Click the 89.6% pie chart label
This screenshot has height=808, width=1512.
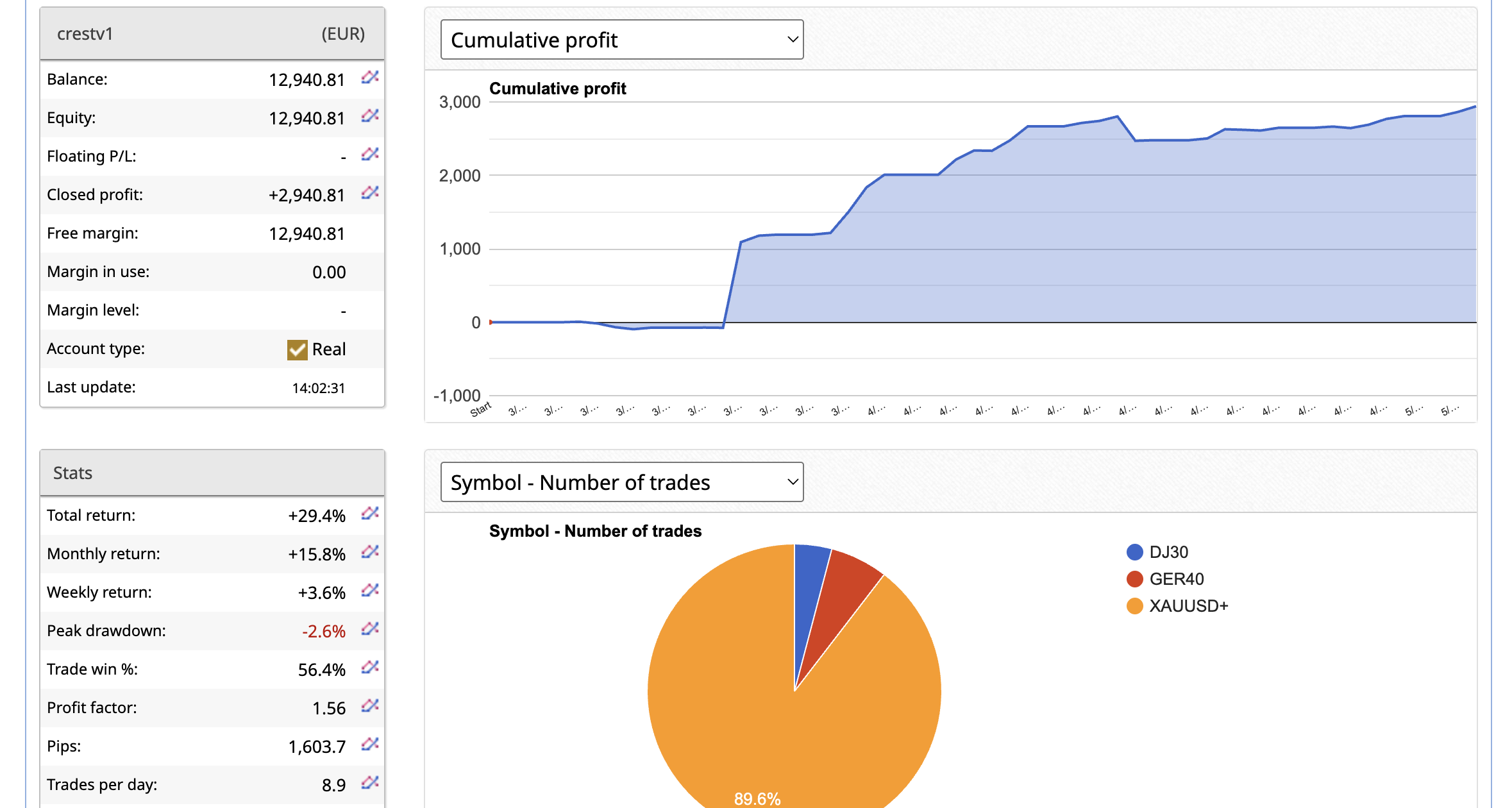(757, 798)
